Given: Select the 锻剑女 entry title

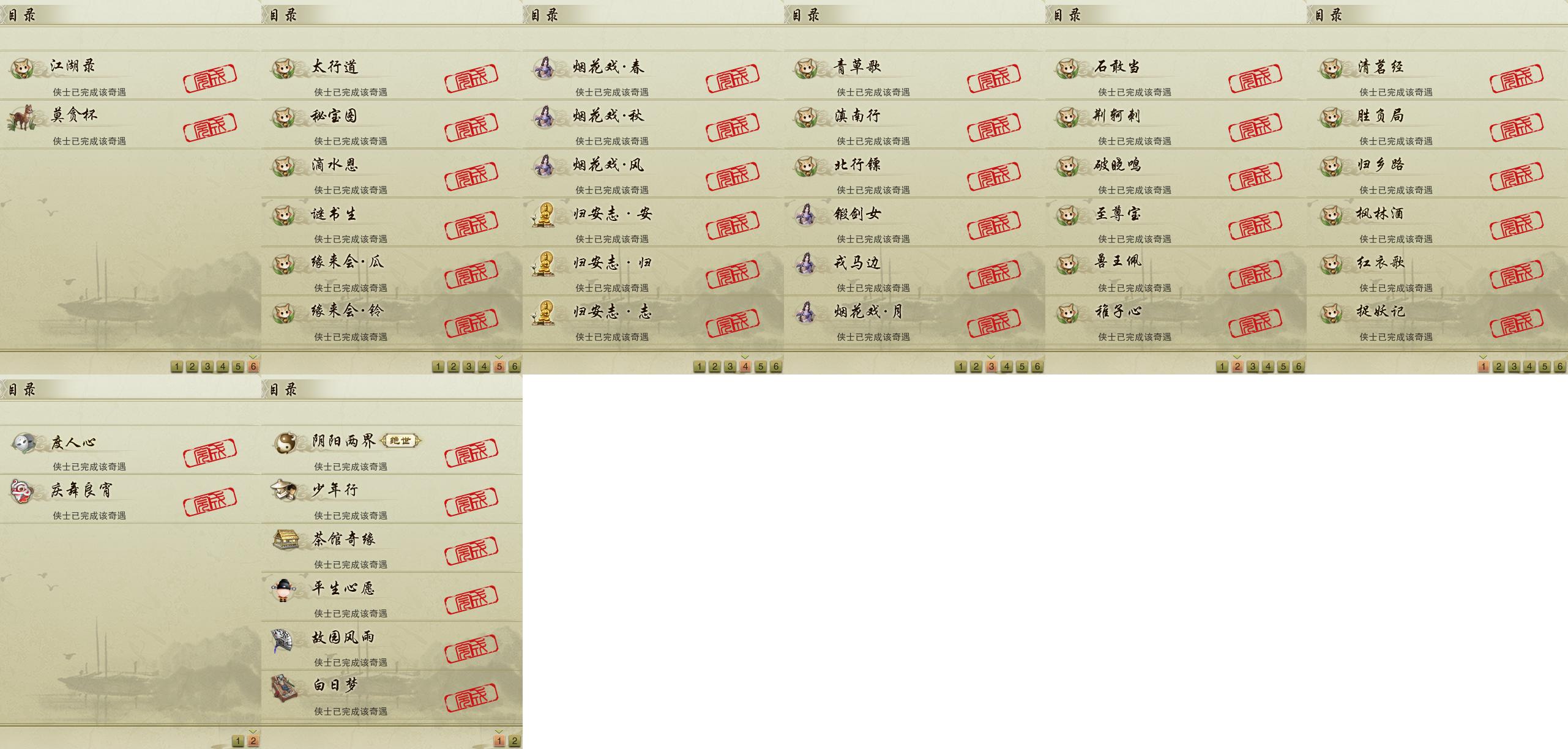Looking at the screenshot, I should (857, 214).
